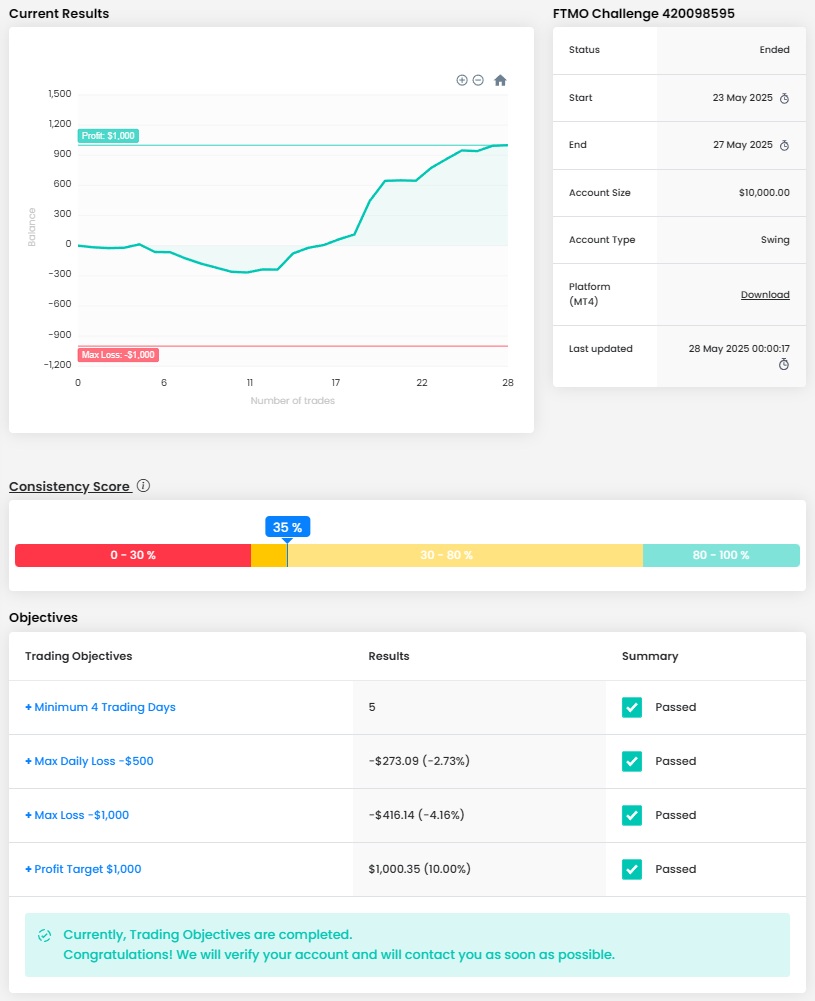Viewport: 815px width, 1001px height.
Task: Click the Congratulations verification message
Action: click(339, 955)
